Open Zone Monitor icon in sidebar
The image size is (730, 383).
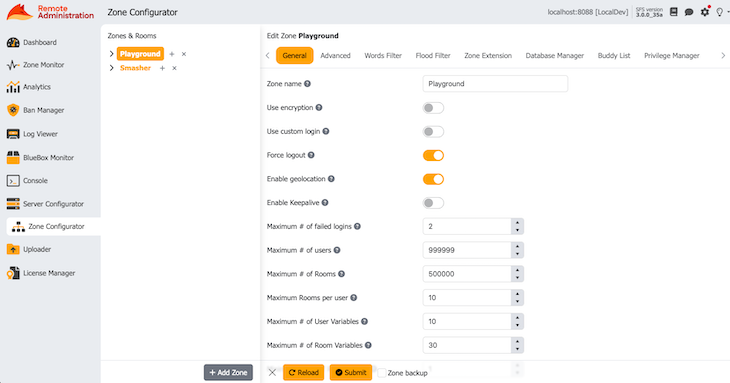[x=13, y=65]
